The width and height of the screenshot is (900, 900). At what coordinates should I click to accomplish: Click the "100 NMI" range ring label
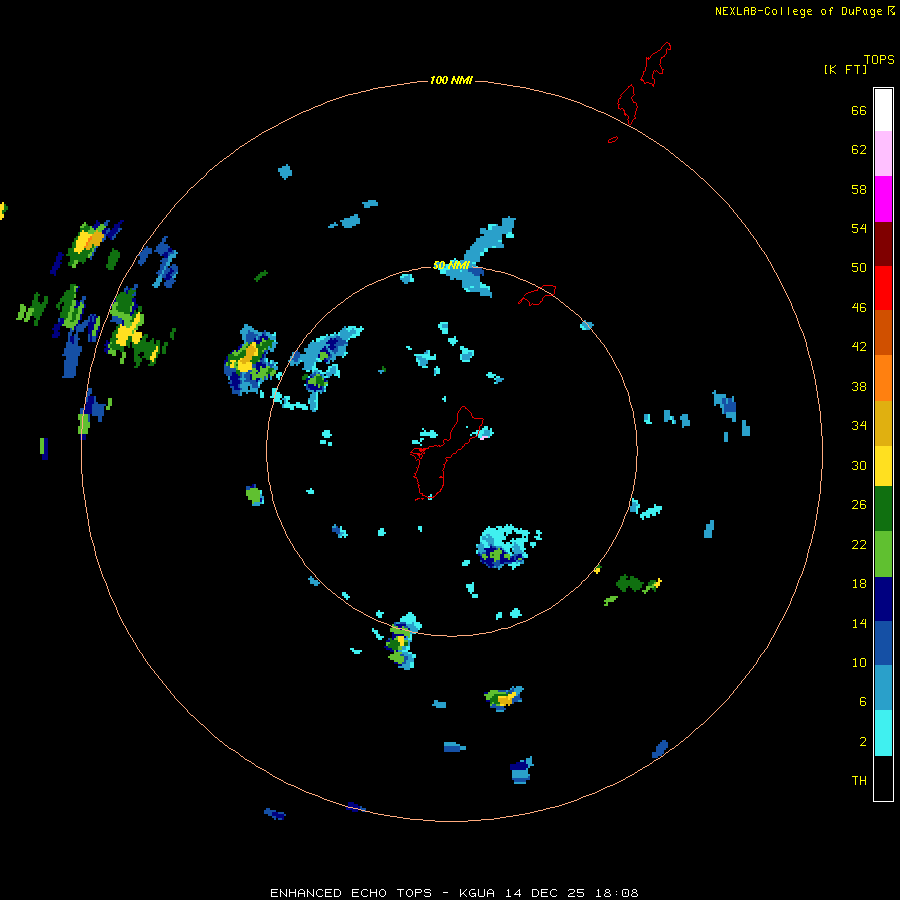451,80
